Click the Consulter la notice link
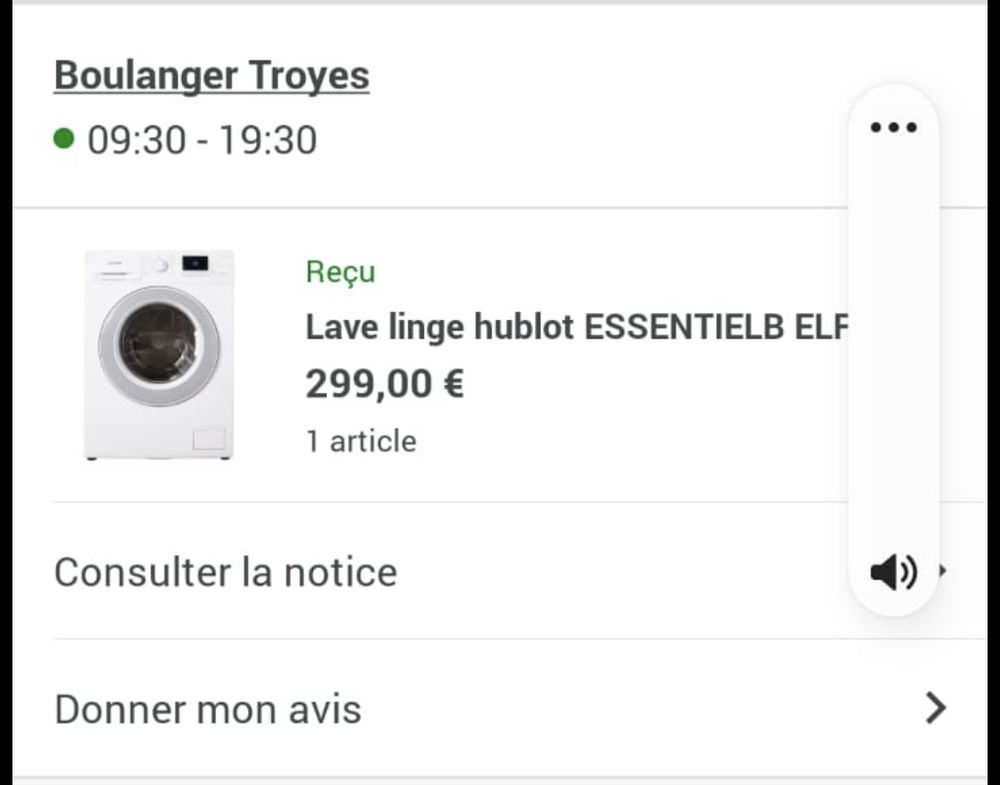 coord(225,572)
